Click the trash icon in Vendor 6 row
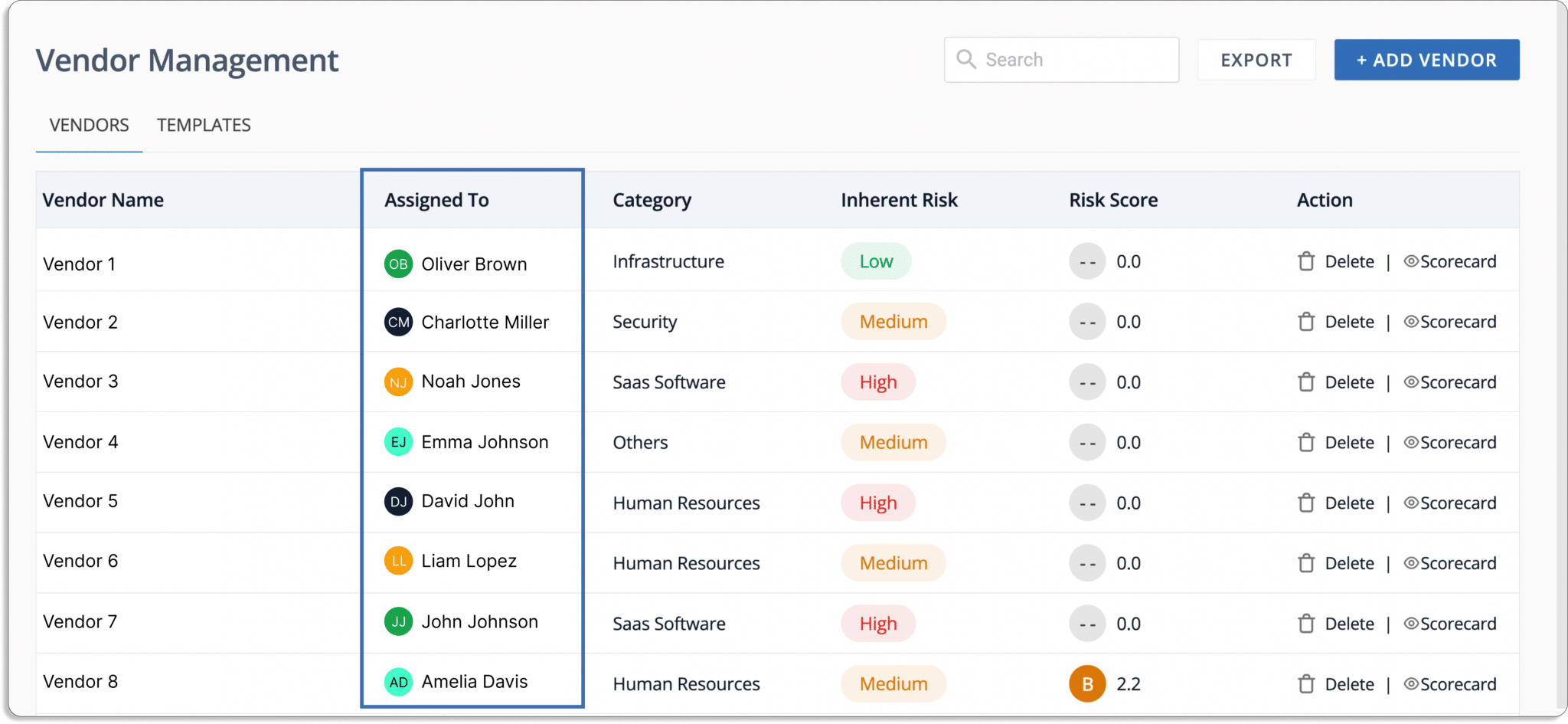Screen dimensions: 1568x724 [1306, 563]
